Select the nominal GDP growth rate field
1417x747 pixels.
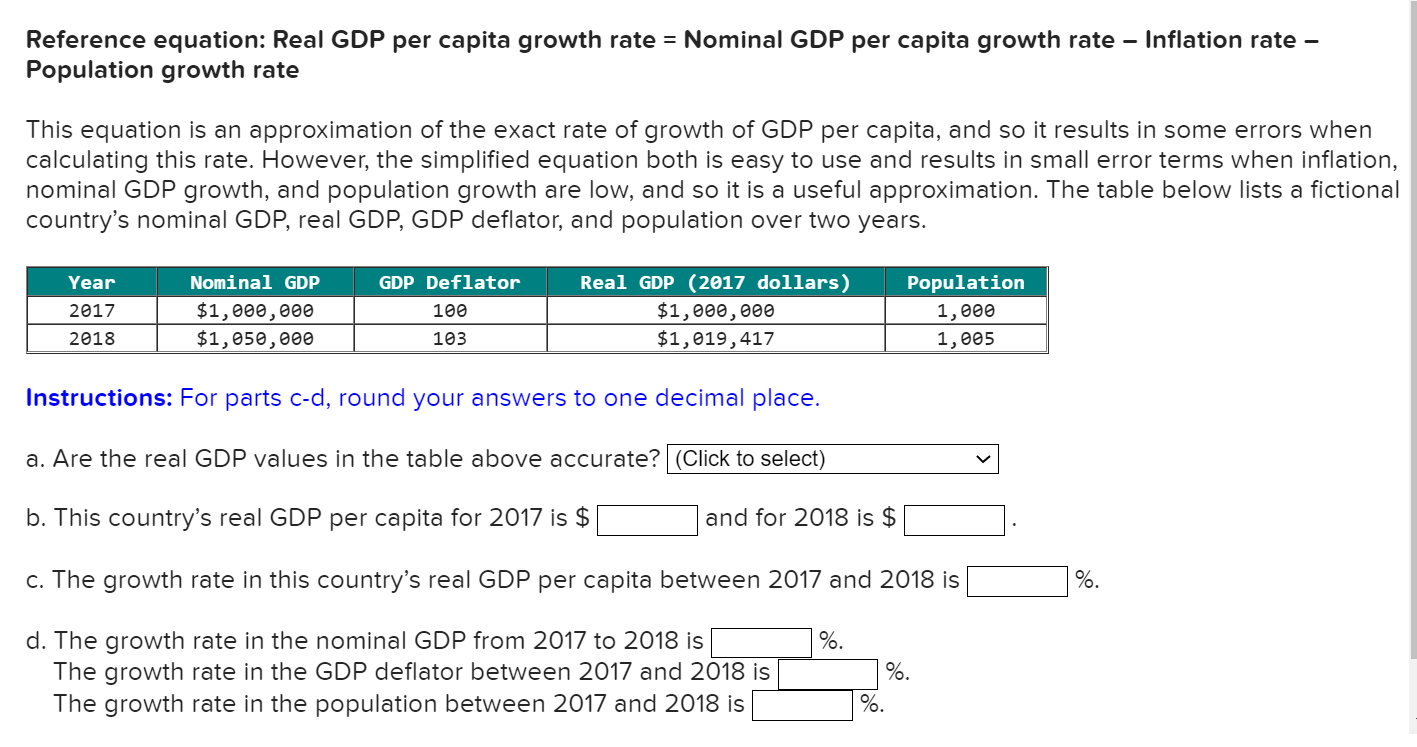pyautogui.click(x=759, y=640)
